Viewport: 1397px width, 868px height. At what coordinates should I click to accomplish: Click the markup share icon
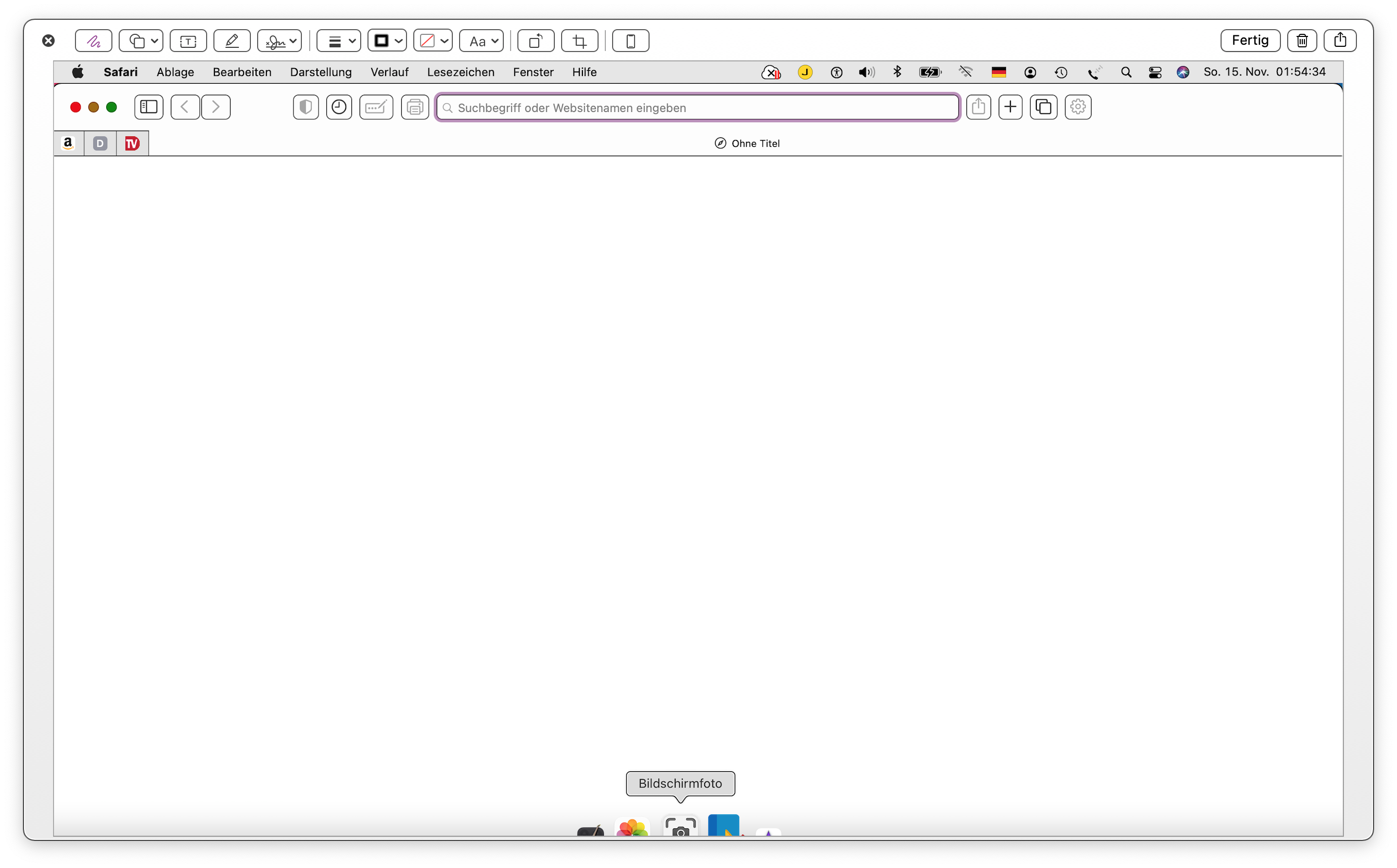click(1340, 41)
